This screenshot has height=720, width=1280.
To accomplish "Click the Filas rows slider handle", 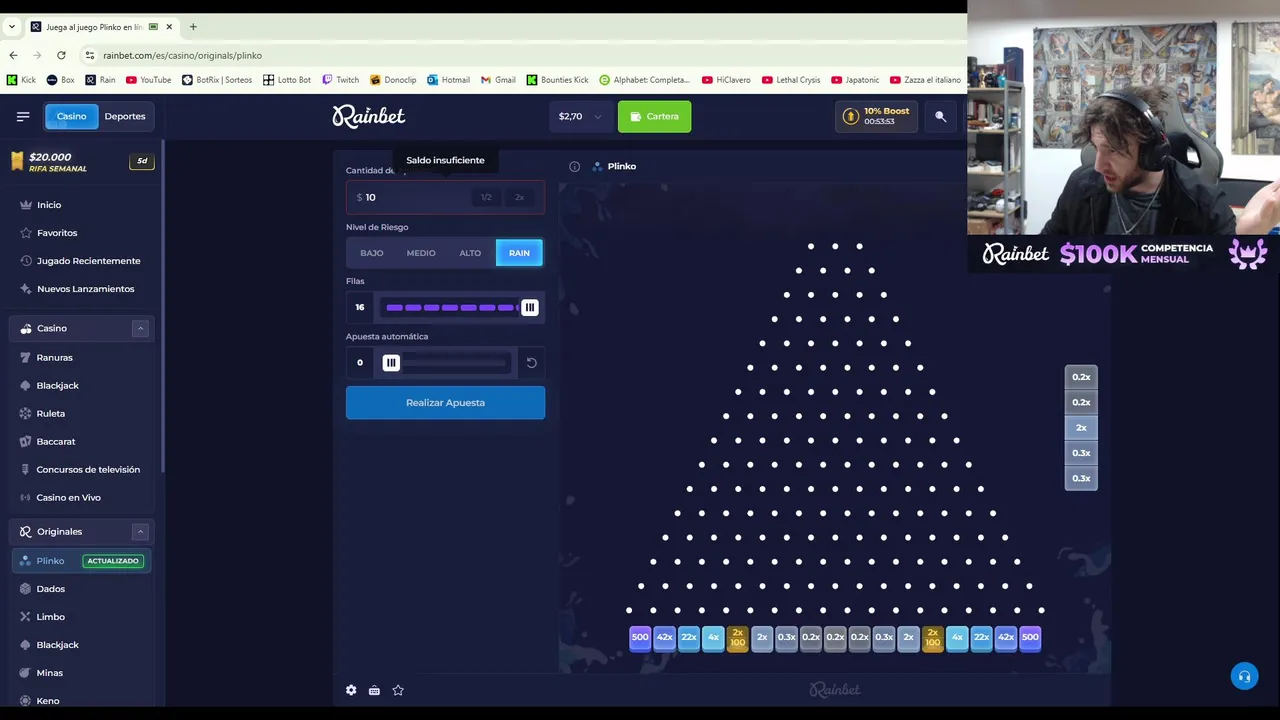I will 529,307.
